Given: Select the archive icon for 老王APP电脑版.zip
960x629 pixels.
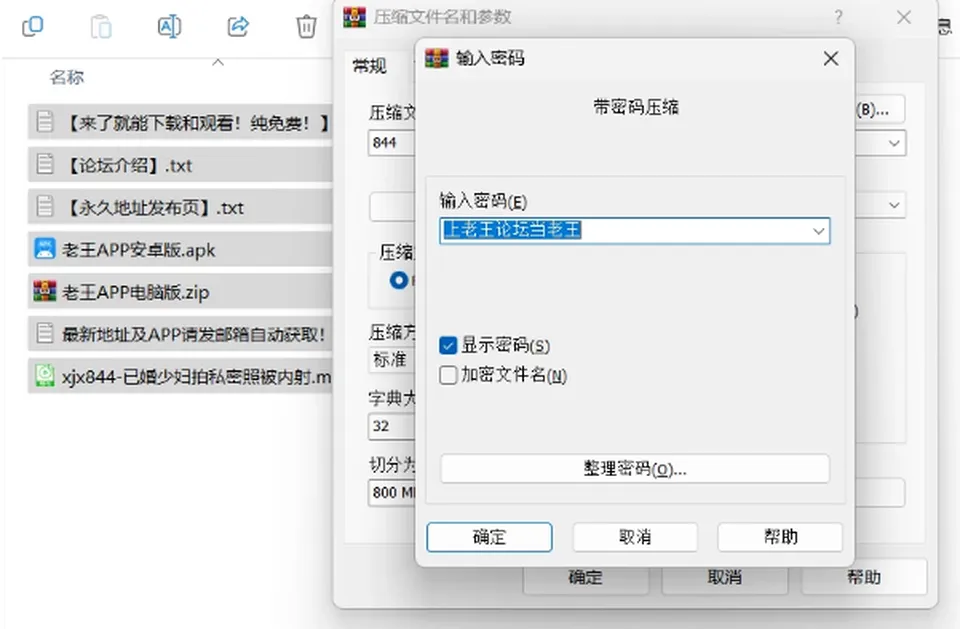Looking at the screenshot, I should (45, 291).
